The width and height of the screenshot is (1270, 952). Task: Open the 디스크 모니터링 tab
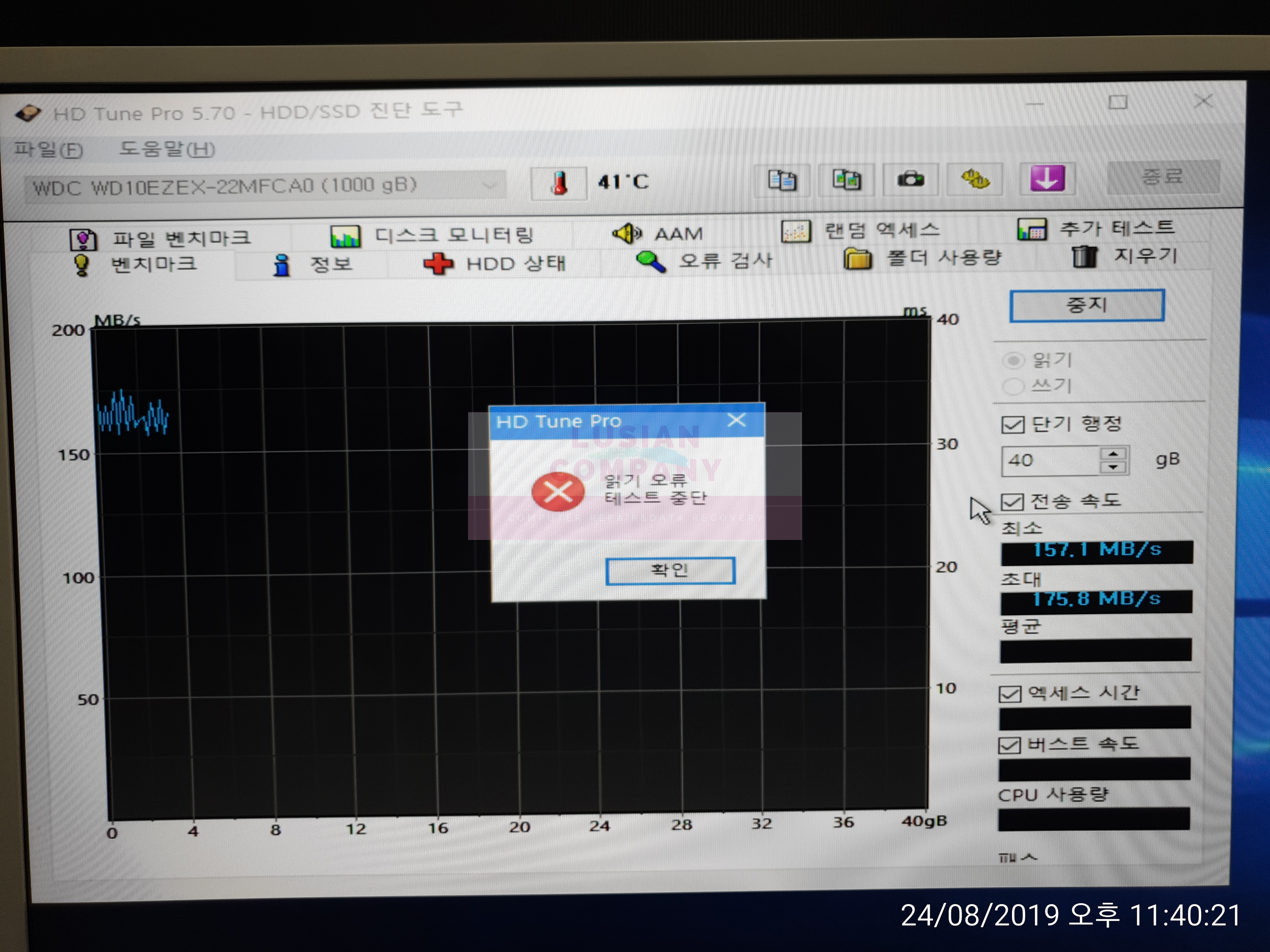click(433, 235)
